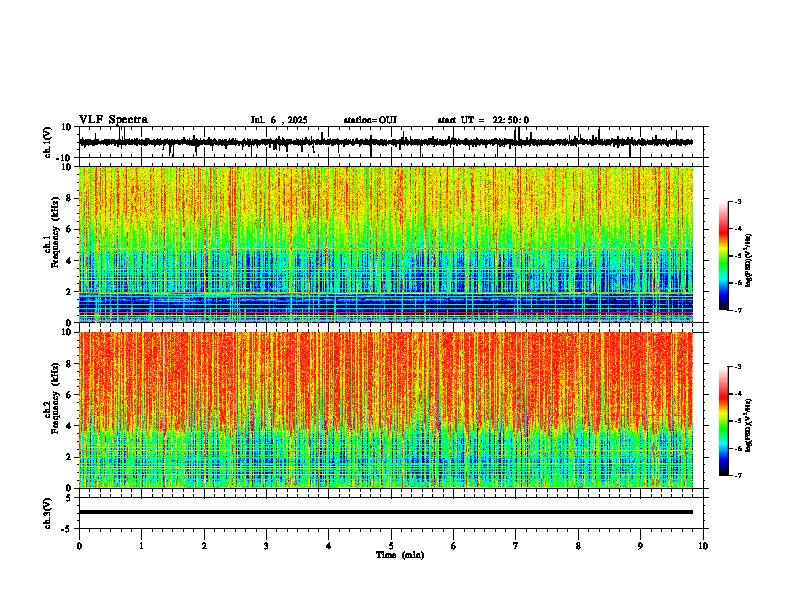Click the "3" tick on the time axis
Image resolution: width=792 pixels, height=612 pixels.
pyautogui.click(x=266, y=546)
